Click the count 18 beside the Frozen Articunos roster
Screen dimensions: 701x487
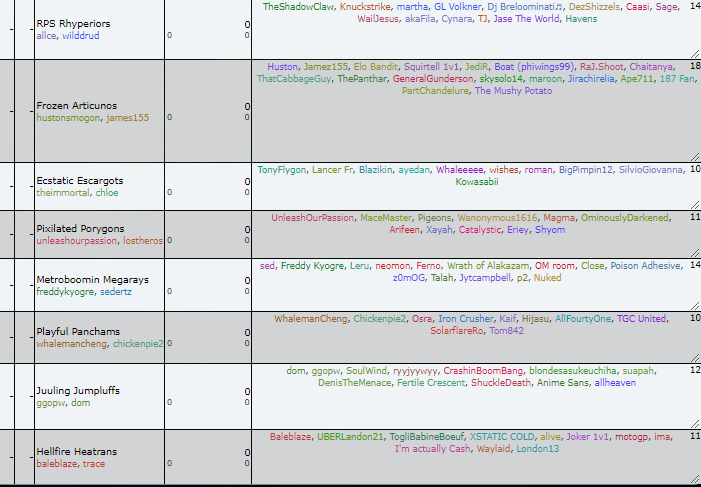[695, 66]
